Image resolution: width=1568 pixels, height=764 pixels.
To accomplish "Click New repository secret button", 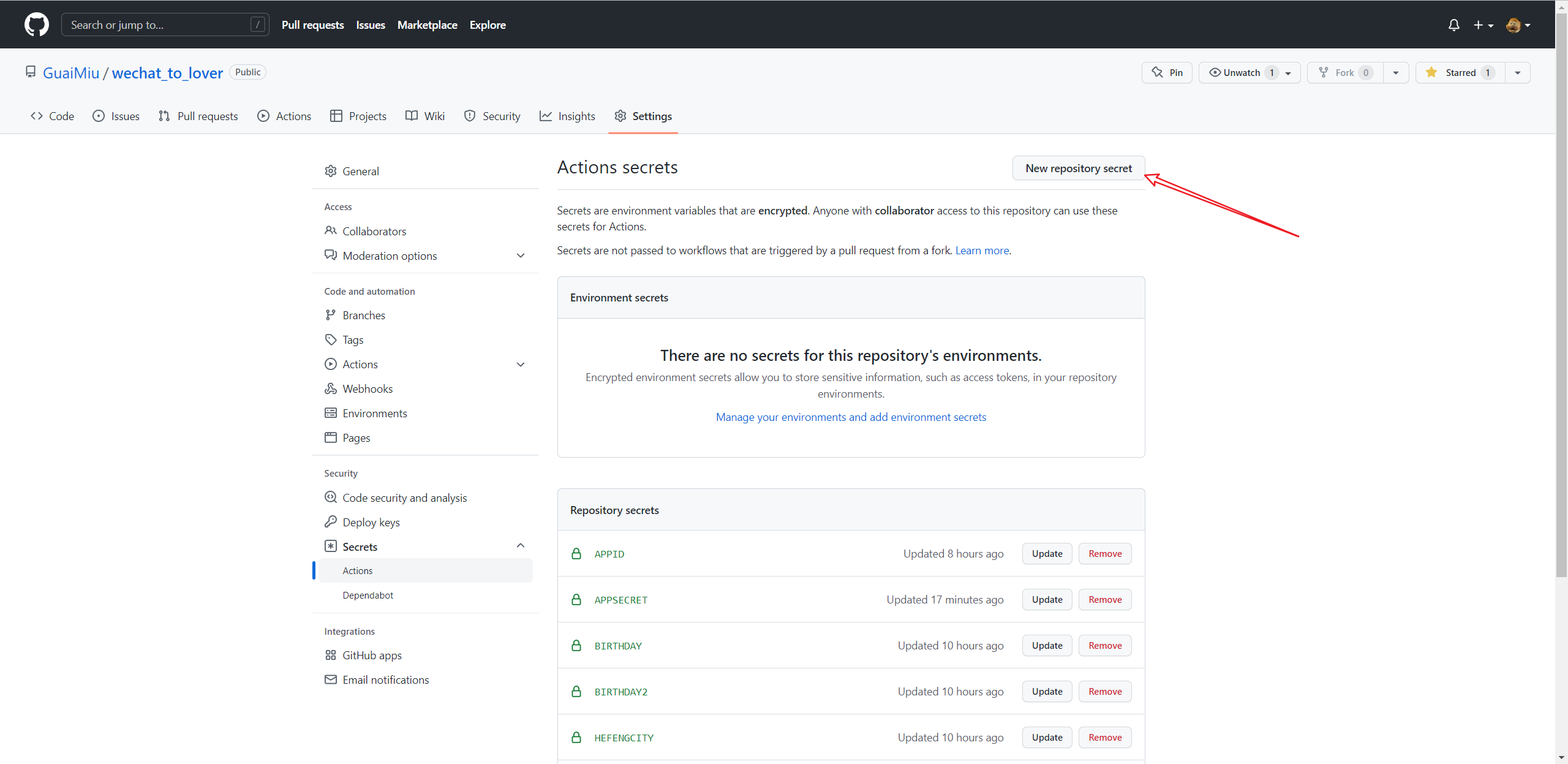I will [x=1078, y=168].
